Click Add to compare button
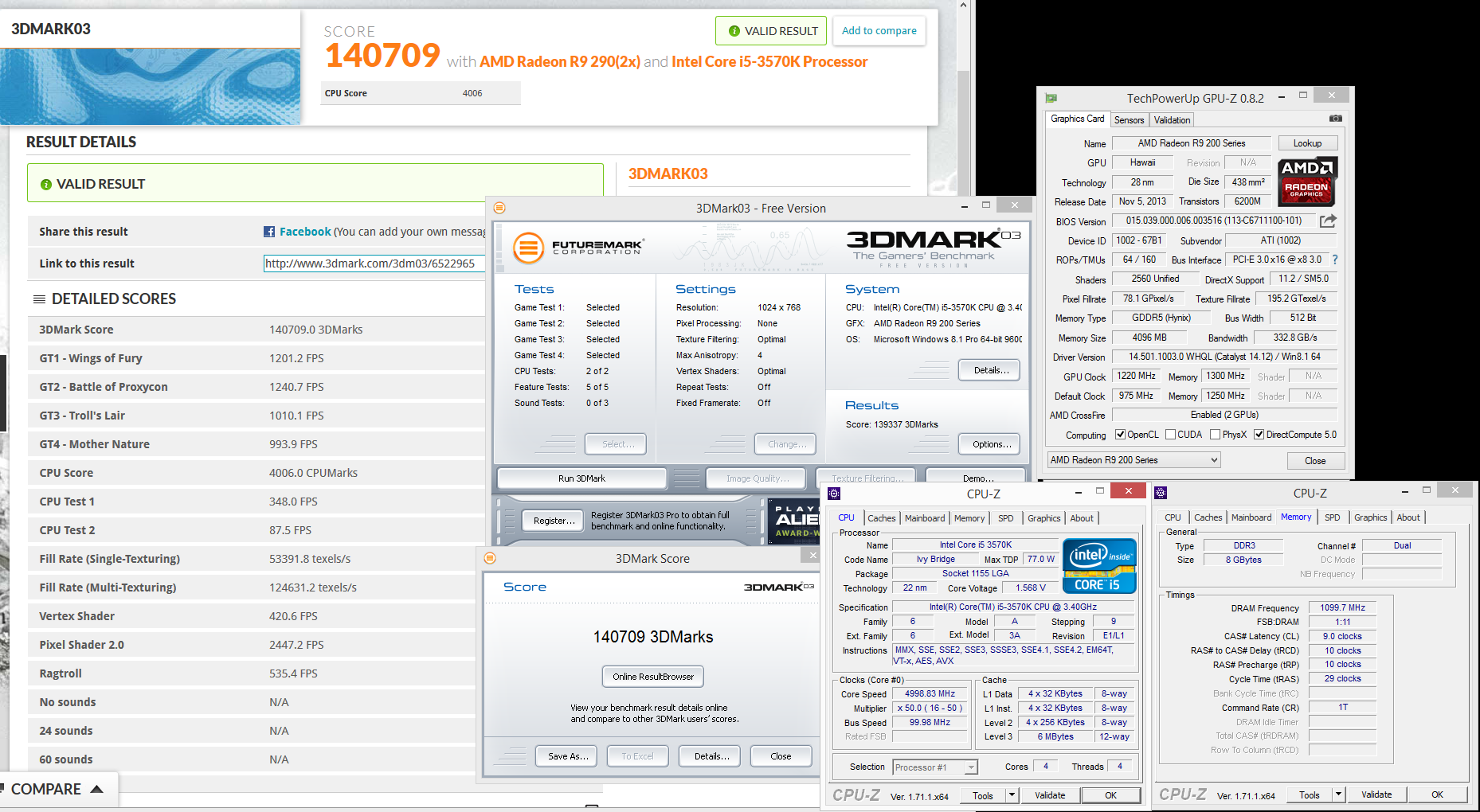Image resolution: width=1480 pixels, height=812 pixels. tap(879, 30)
